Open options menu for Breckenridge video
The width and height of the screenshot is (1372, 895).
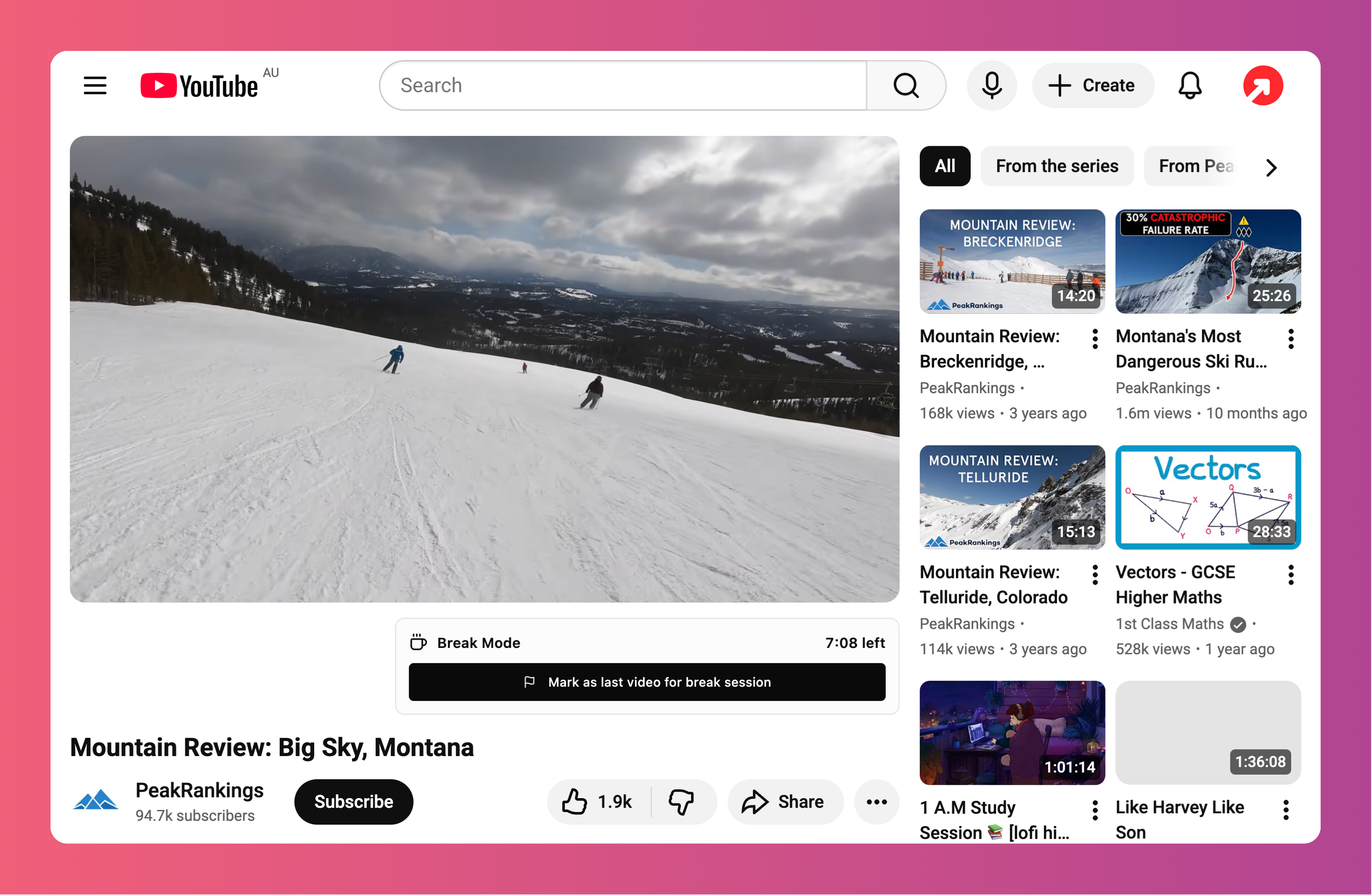point(1095,339)
